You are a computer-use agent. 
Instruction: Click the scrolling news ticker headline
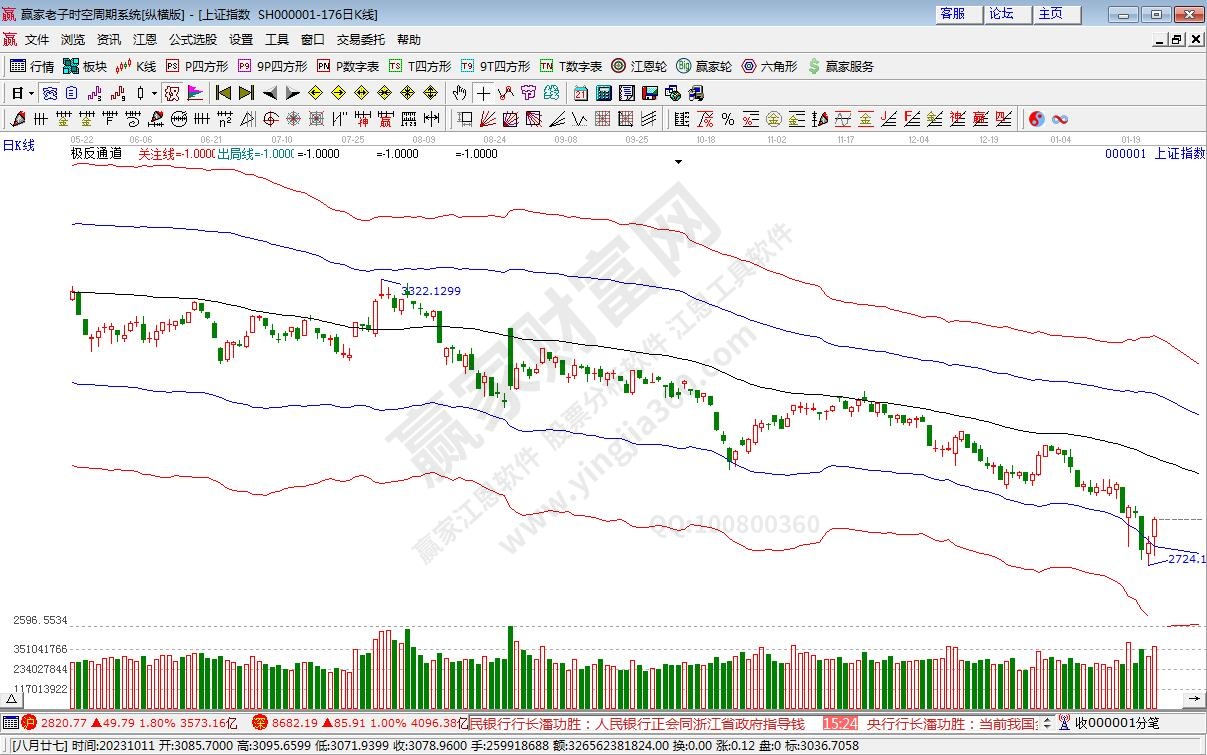coord(640,723)
